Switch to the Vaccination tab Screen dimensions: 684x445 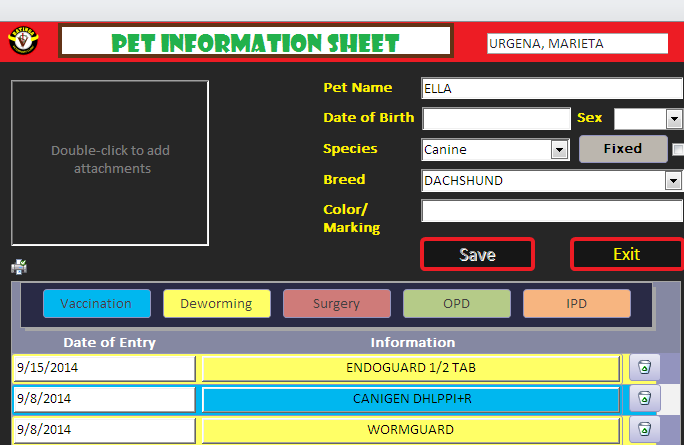(x=96, y=303)
